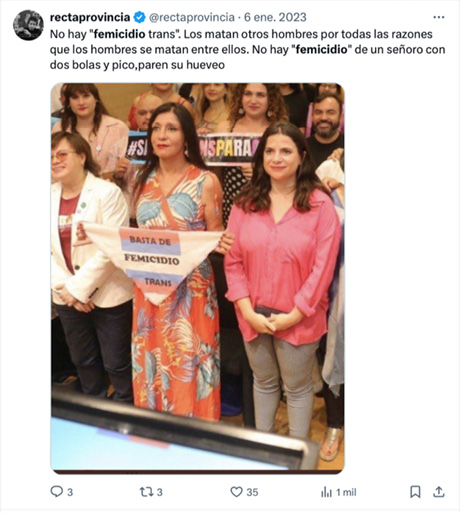Click the reply count number 3
This screenshot has height=513, width=466.
pos(70,492)
